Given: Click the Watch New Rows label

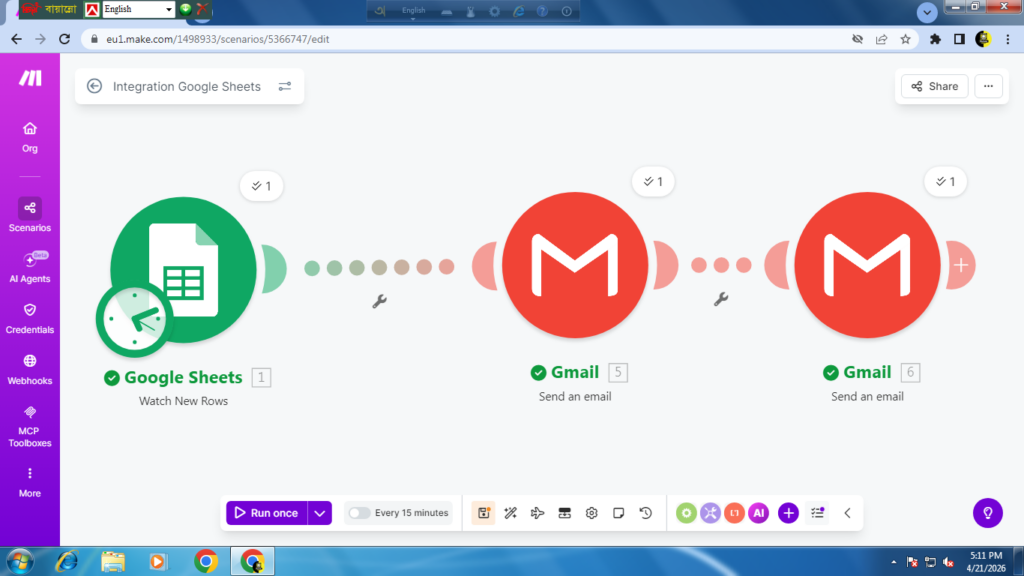Looking at the screenshot, I should pos(184,401).
